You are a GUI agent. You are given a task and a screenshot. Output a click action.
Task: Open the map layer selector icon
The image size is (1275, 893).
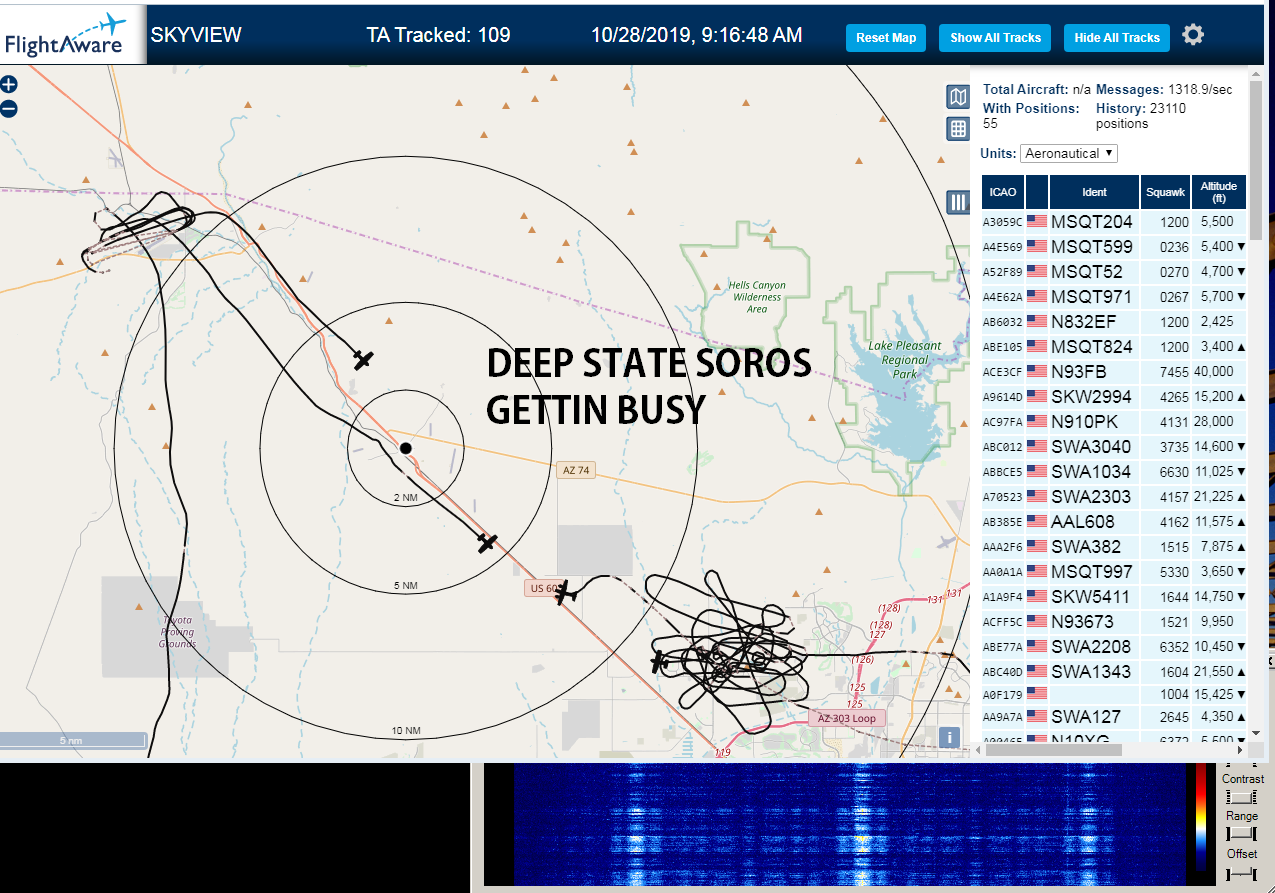pyautogui.click(x=958, y=97)
